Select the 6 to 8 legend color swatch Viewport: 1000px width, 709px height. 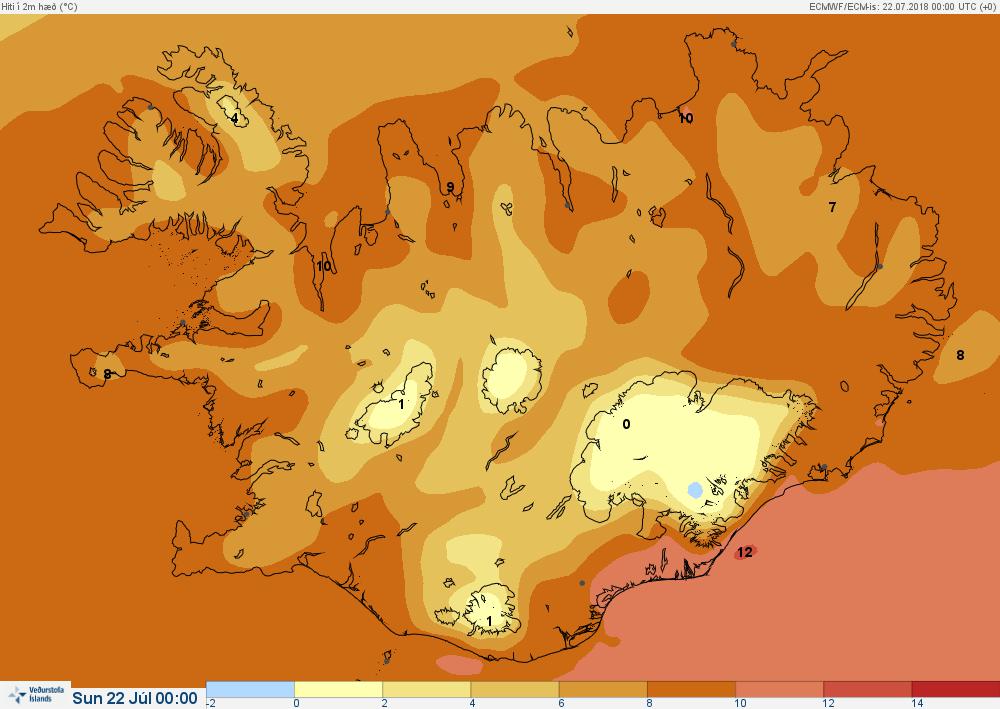point(603,689)
